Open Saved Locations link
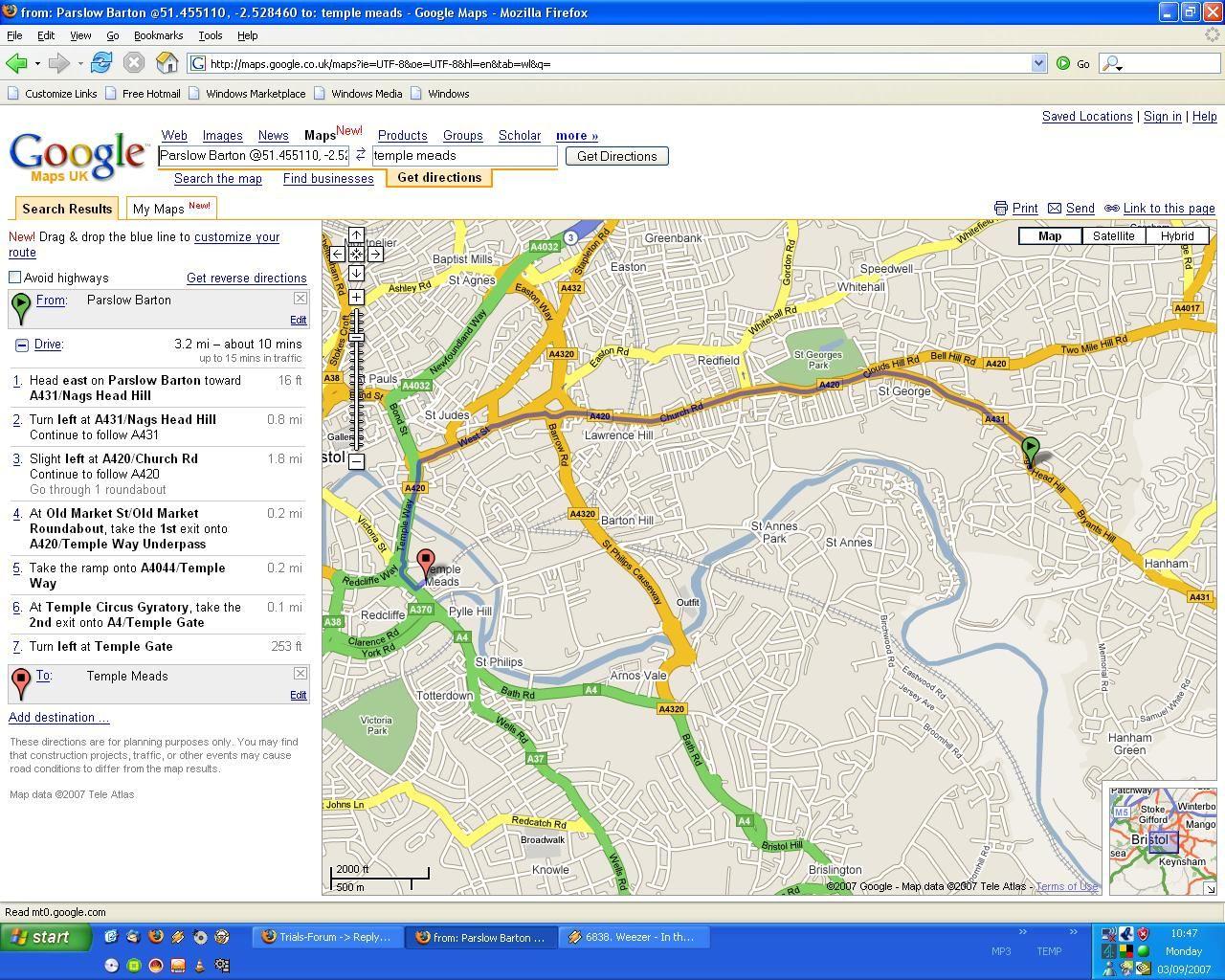Viewport: 1225px width, 980px height. [1087, 117]
